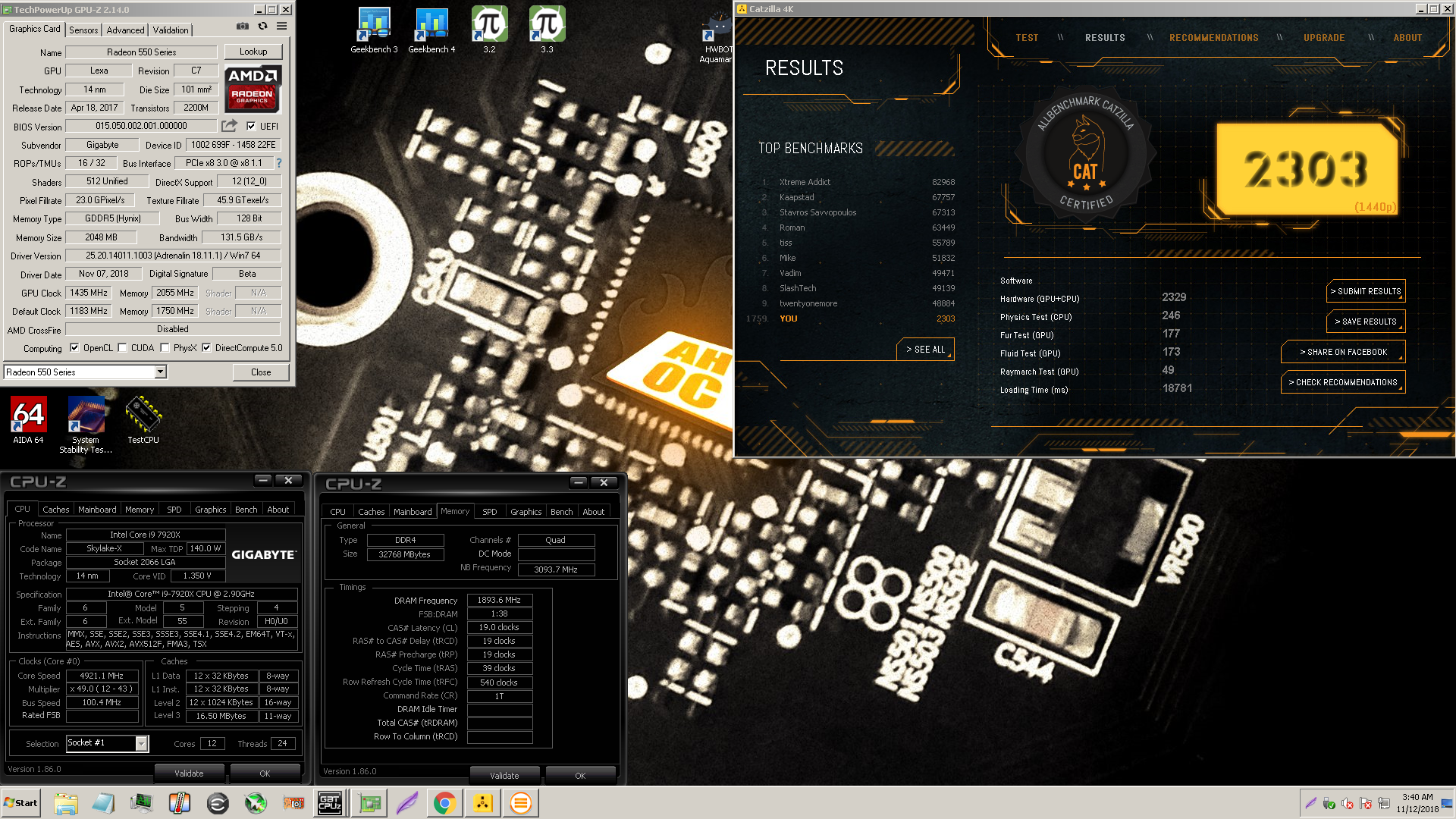The image size is (1456, 819).
Task: Open the Socket #1 selection dropdown in CPU-Z
Action: [x=141, y=744]
